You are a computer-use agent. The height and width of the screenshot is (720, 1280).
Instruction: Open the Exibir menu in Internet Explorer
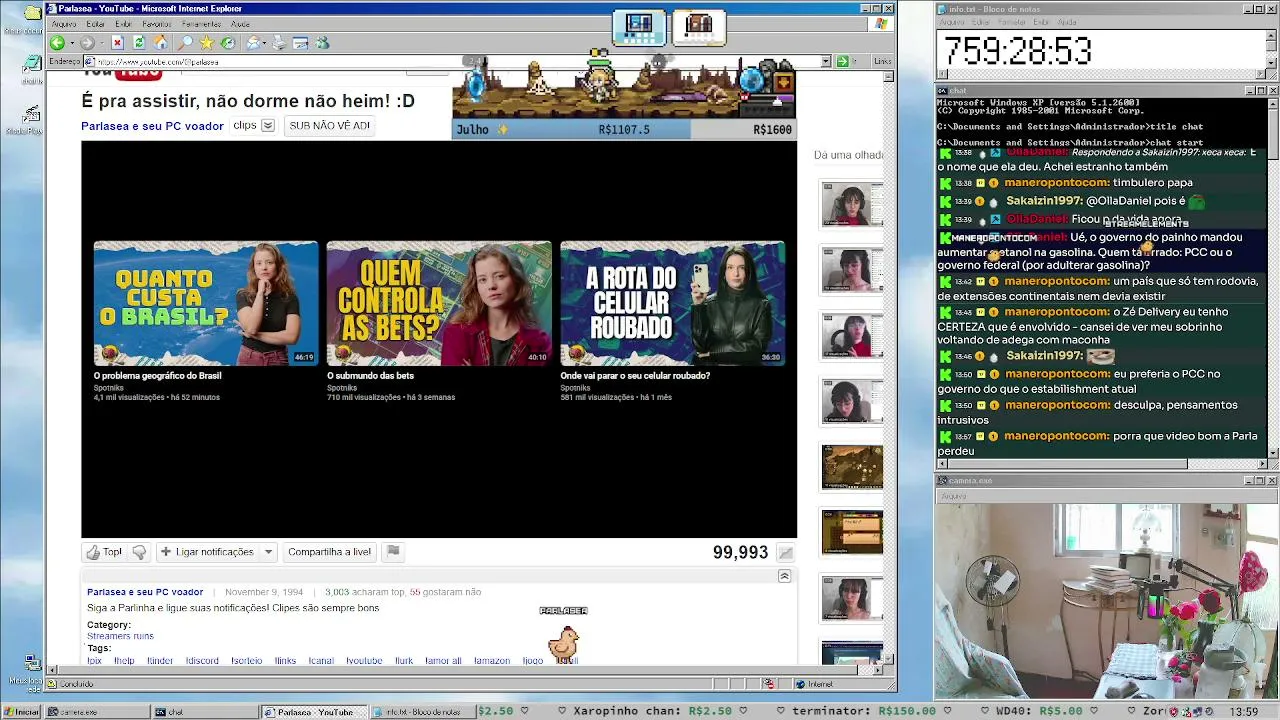click(x=123, y=24)
